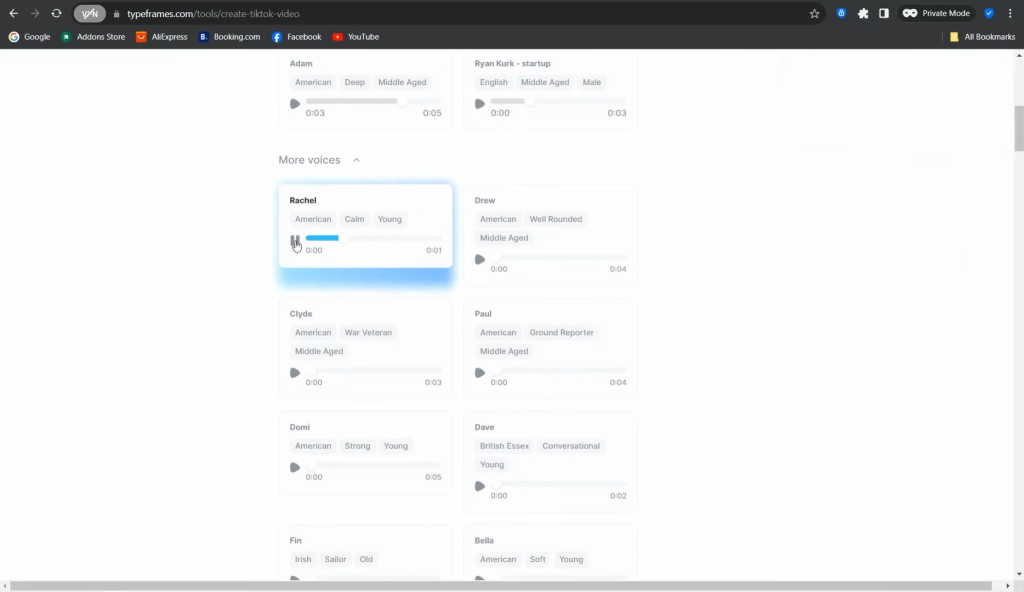Viewport: 1024px width, 592px height.
Task: Play Adam voice sample
Action: [295, 104]
